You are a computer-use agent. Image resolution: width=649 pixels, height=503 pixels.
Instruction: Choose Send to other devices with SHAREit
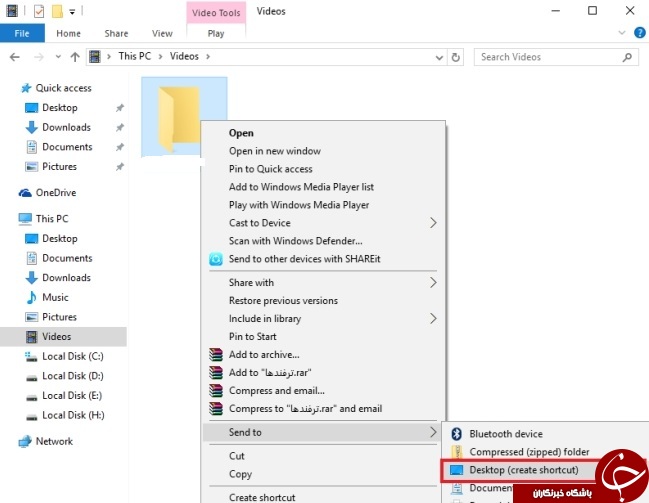point(305,259)
